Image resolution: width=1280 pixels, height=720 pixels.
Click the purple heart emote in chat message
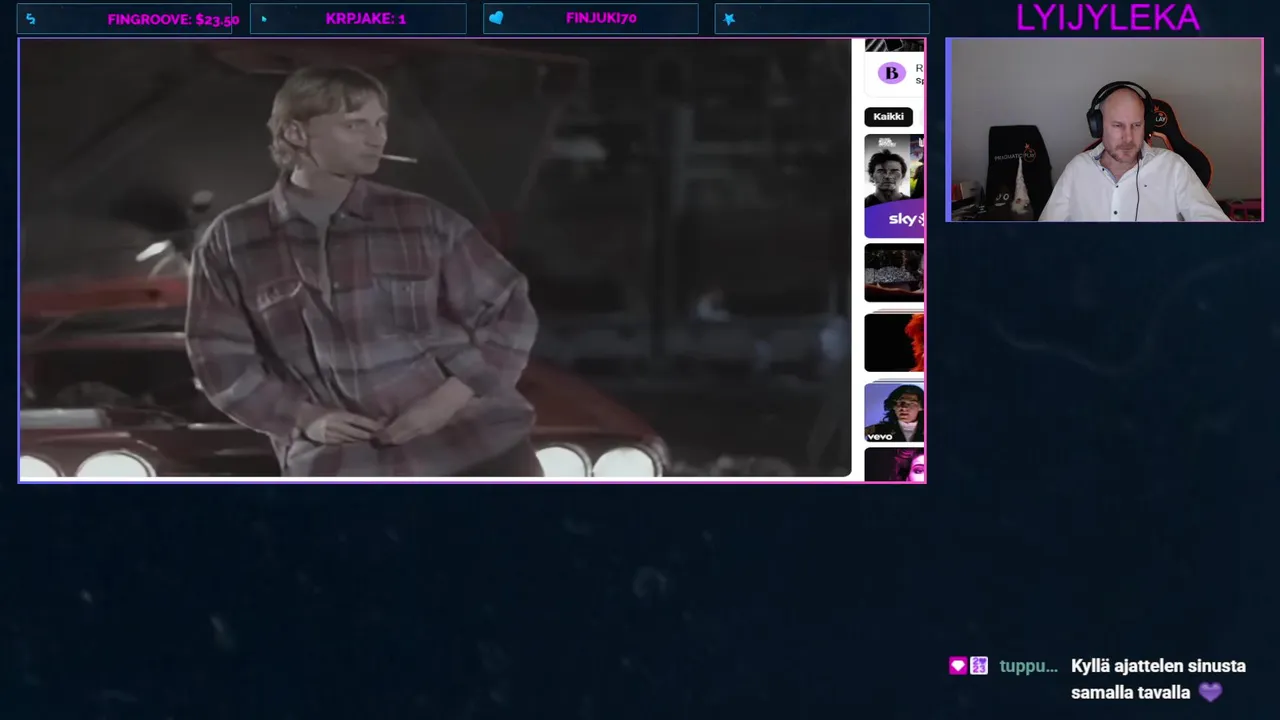(x=1210, y=692)
